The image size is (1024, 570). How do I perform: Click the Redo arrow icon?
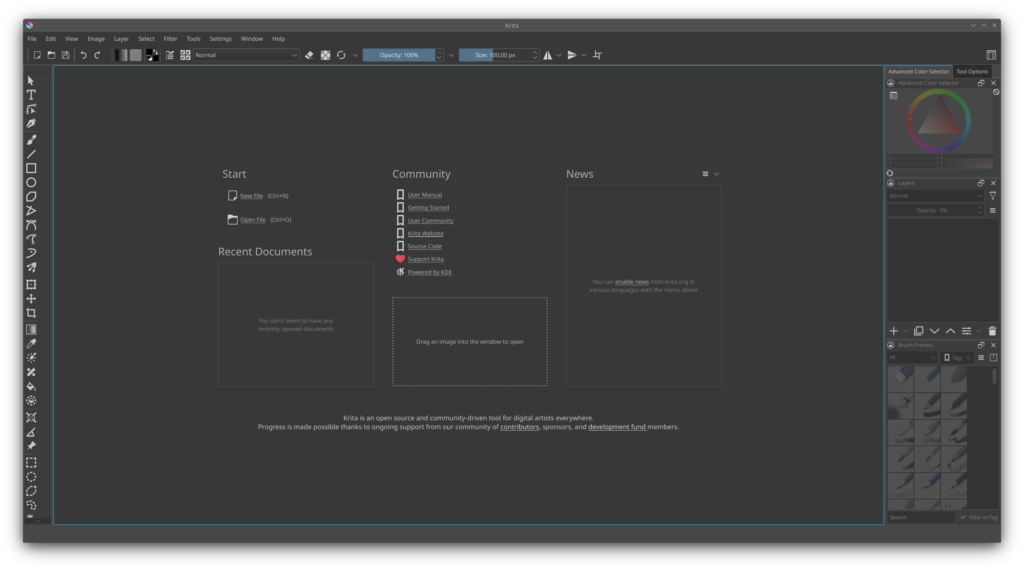point(97,55)
